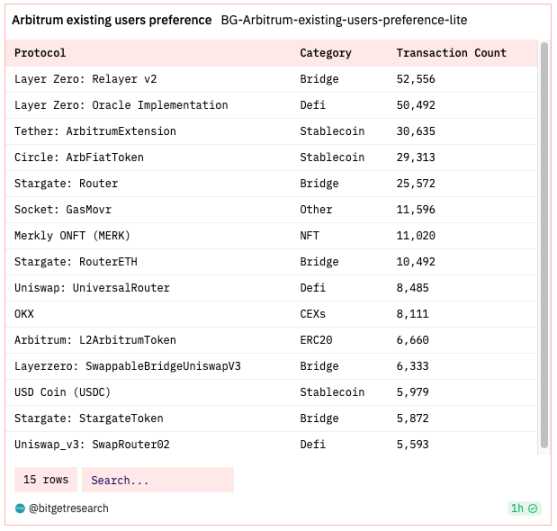The width and height of the screenshot is (557, 531).
Task: Select the USD Coin (USDC) row
Action: tap(271, 392)
